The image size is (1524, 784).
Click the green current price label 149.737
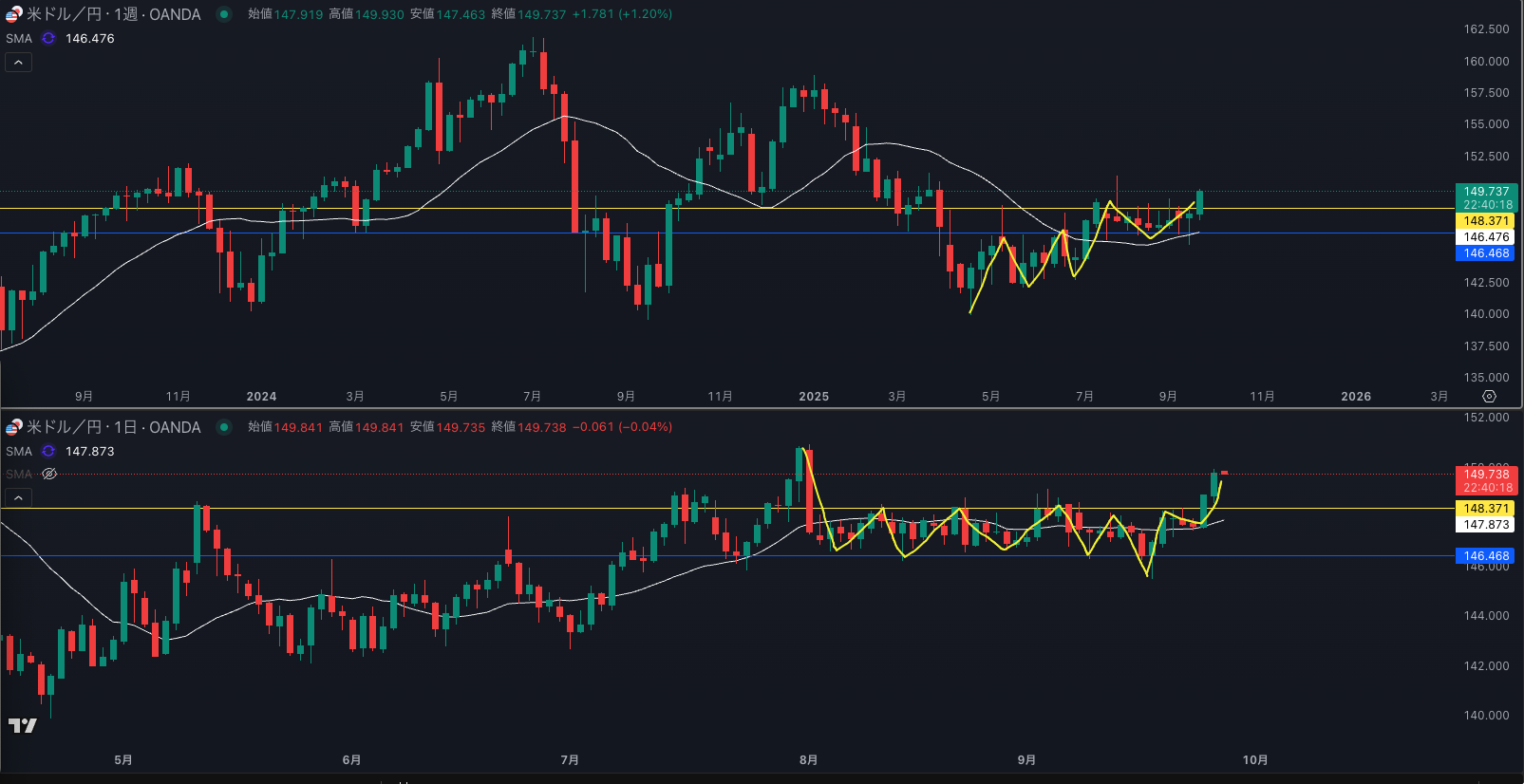pyautogui.click(x=1485, y=197)
